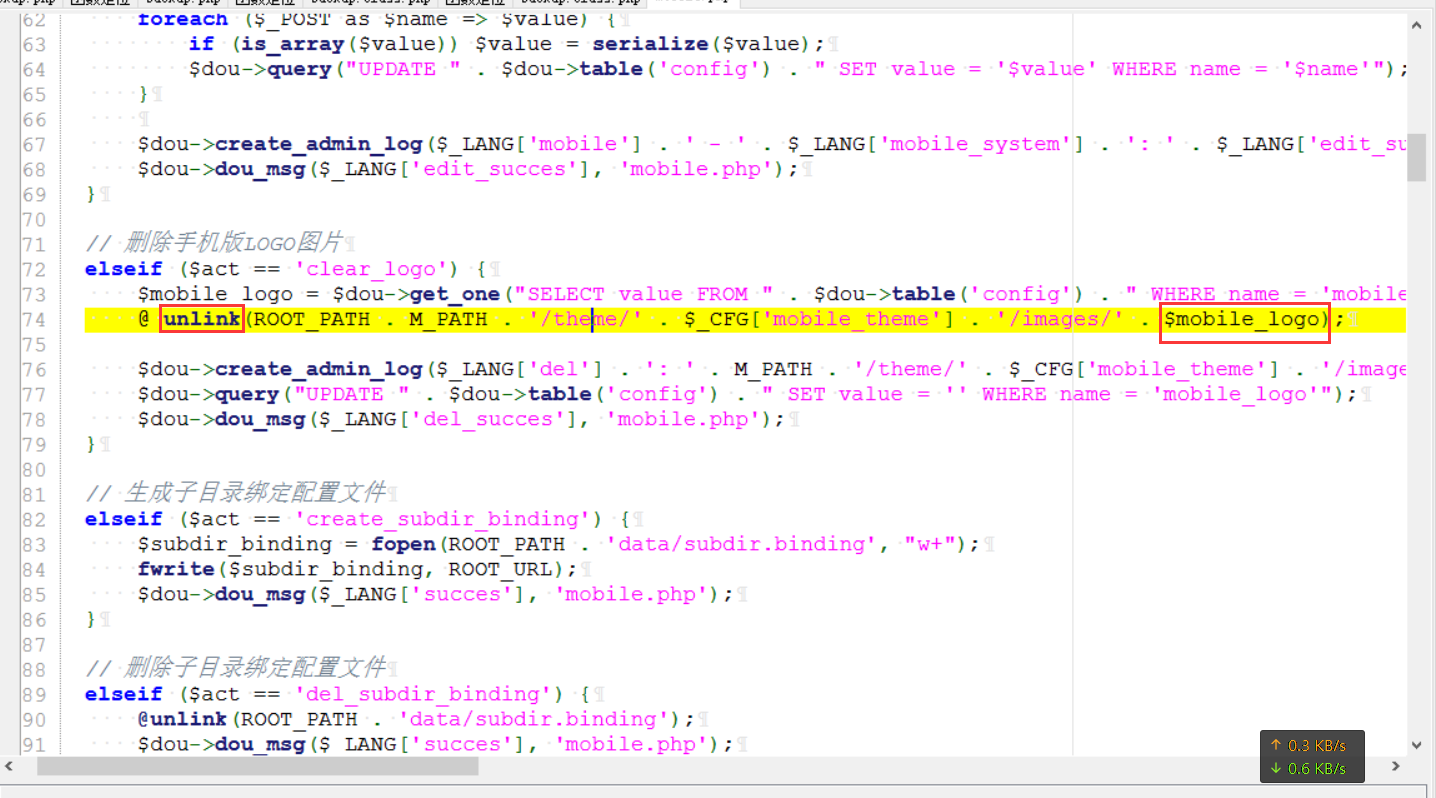Click line number 74 in the gutter
This screenshot has height=798, width=1436.
pyautogui.click(x=34, y=318)
